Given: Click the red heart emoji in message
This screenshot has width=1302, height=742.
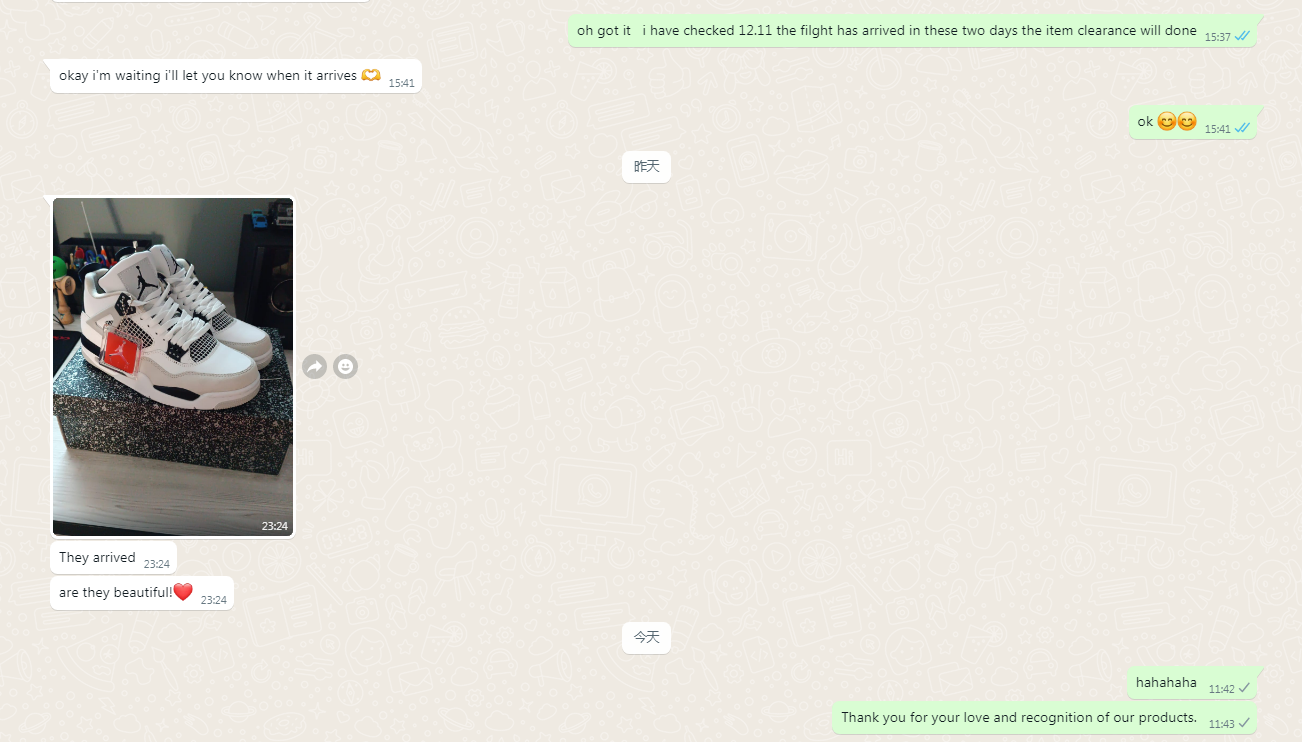Looking at the screenshot, I should 183,592.
